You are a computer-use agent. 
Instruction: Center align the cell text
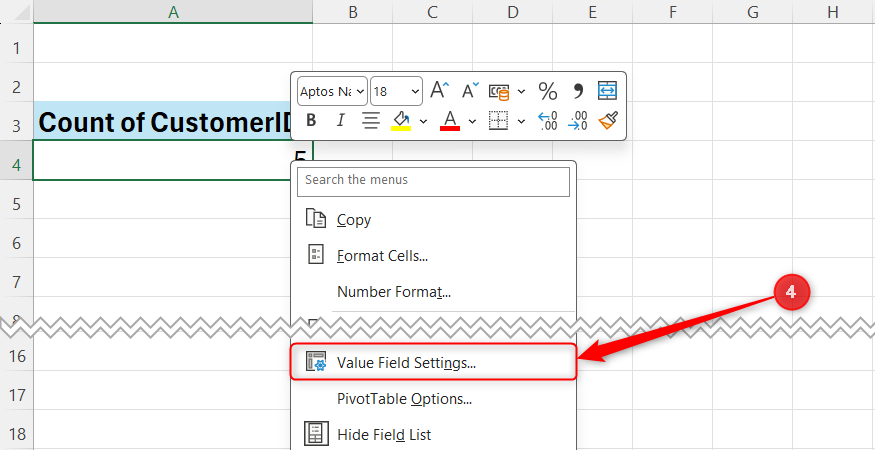(x=371, y=120)
